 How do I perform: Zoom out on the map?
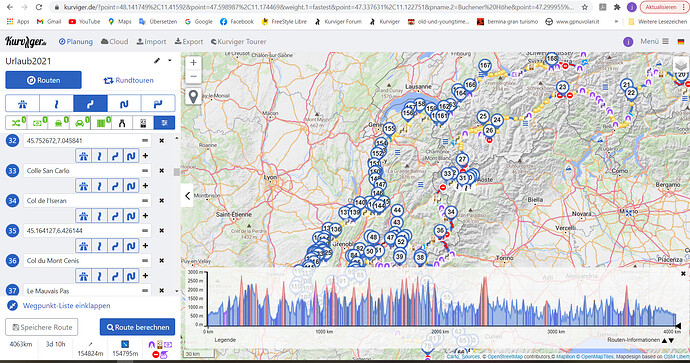193,77
